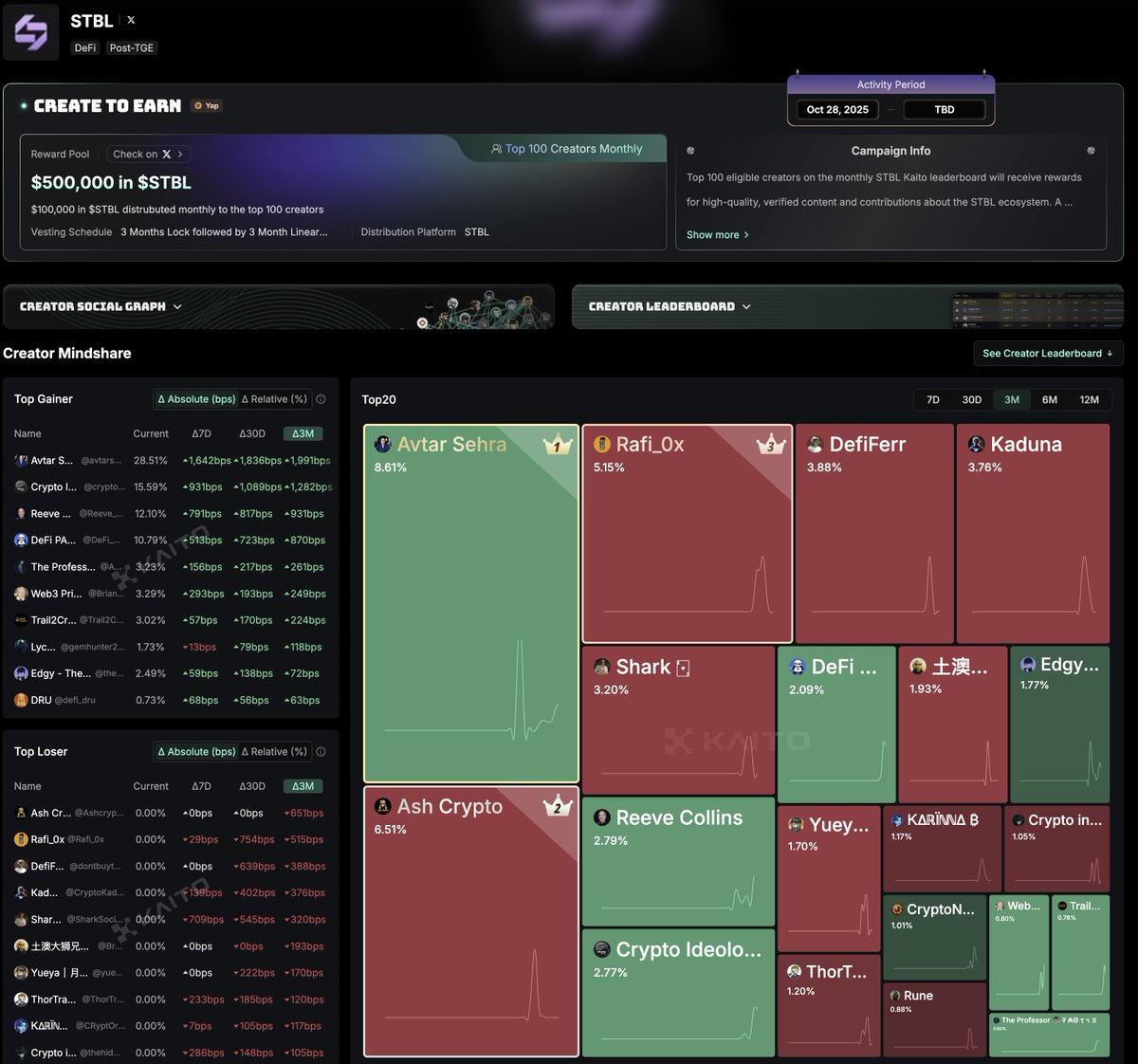Click ThorT... avatar in treemap tile
Screen dimensions: 1138x1064
click(x=795, y=971)
